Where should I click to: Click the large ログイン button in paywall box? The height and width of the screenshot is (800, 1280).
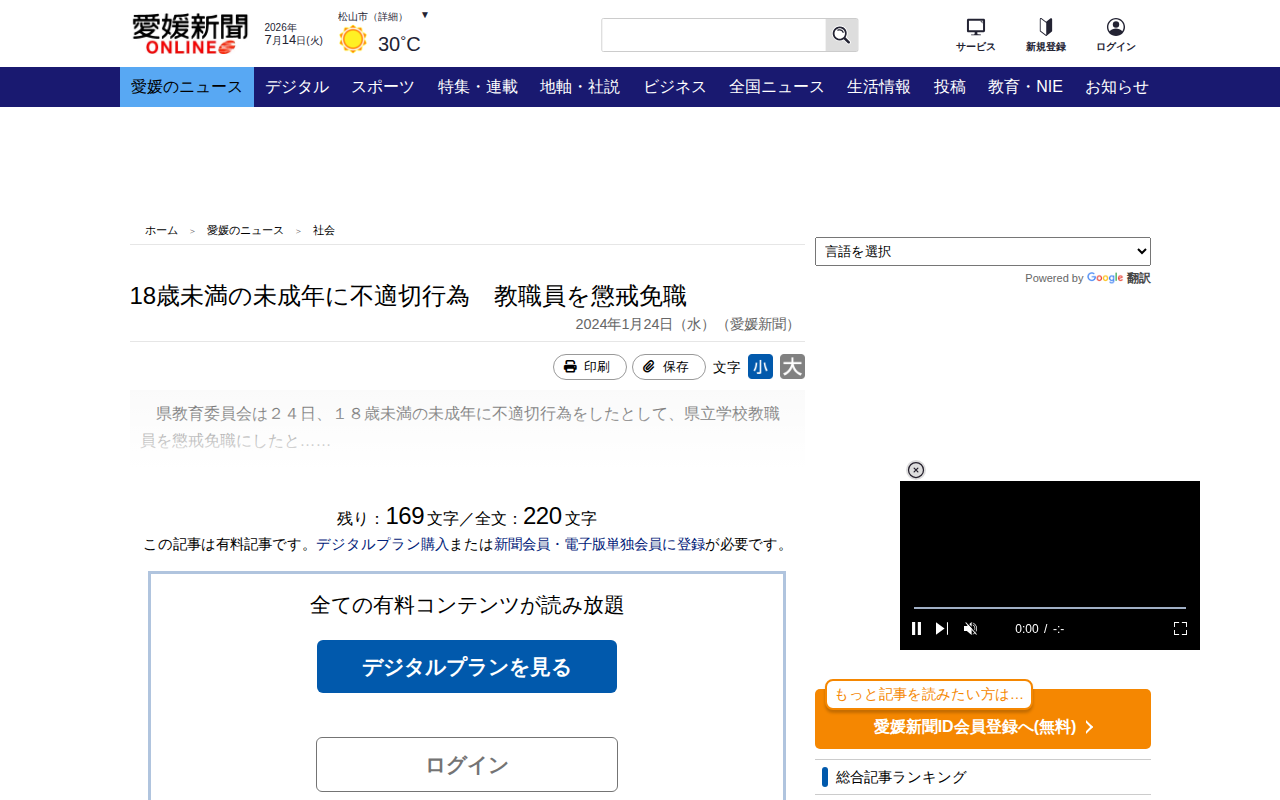tap(467, 765)
